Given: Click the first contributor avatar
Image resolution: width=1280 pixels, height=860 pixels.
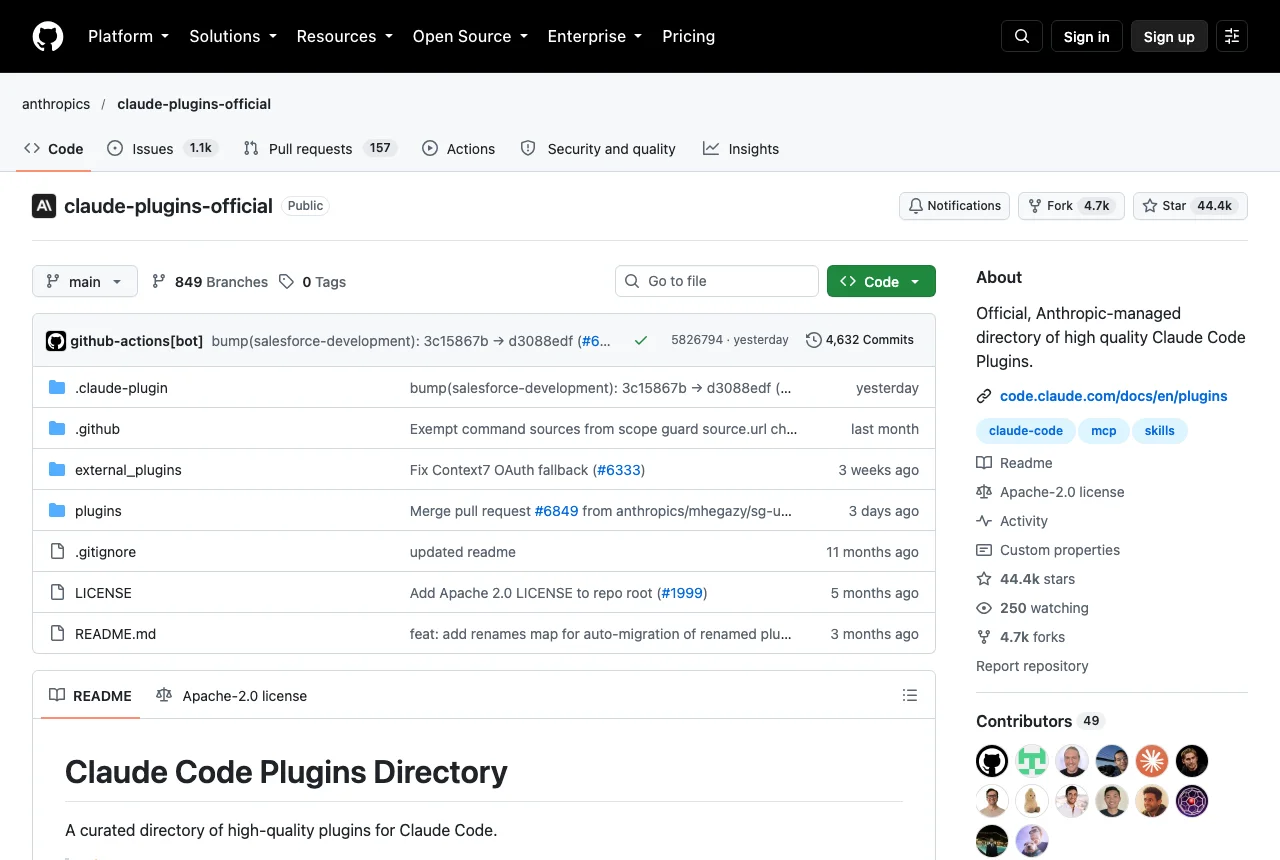Looking at the screenshot, I should tap(992, 761).
